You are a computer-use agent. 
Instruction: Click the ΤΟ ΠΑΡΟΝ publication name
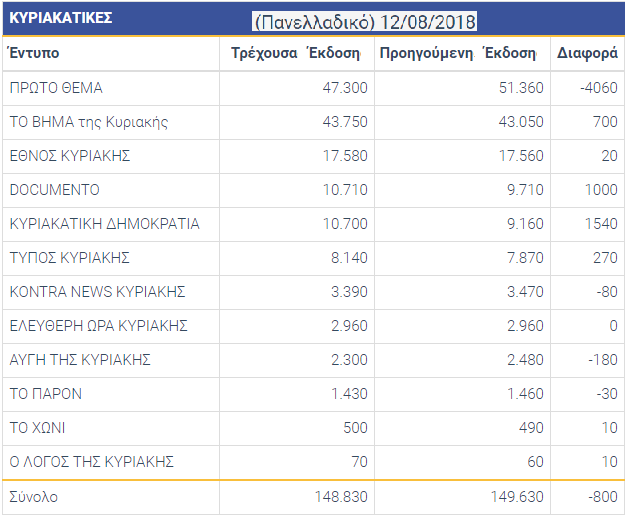[46, 394]
